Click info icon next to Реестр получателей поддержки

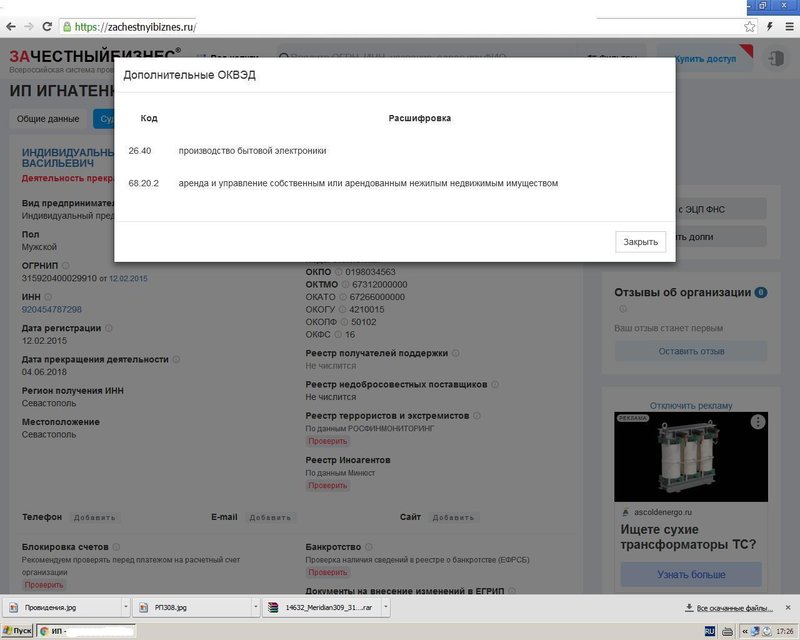(456, 353)
